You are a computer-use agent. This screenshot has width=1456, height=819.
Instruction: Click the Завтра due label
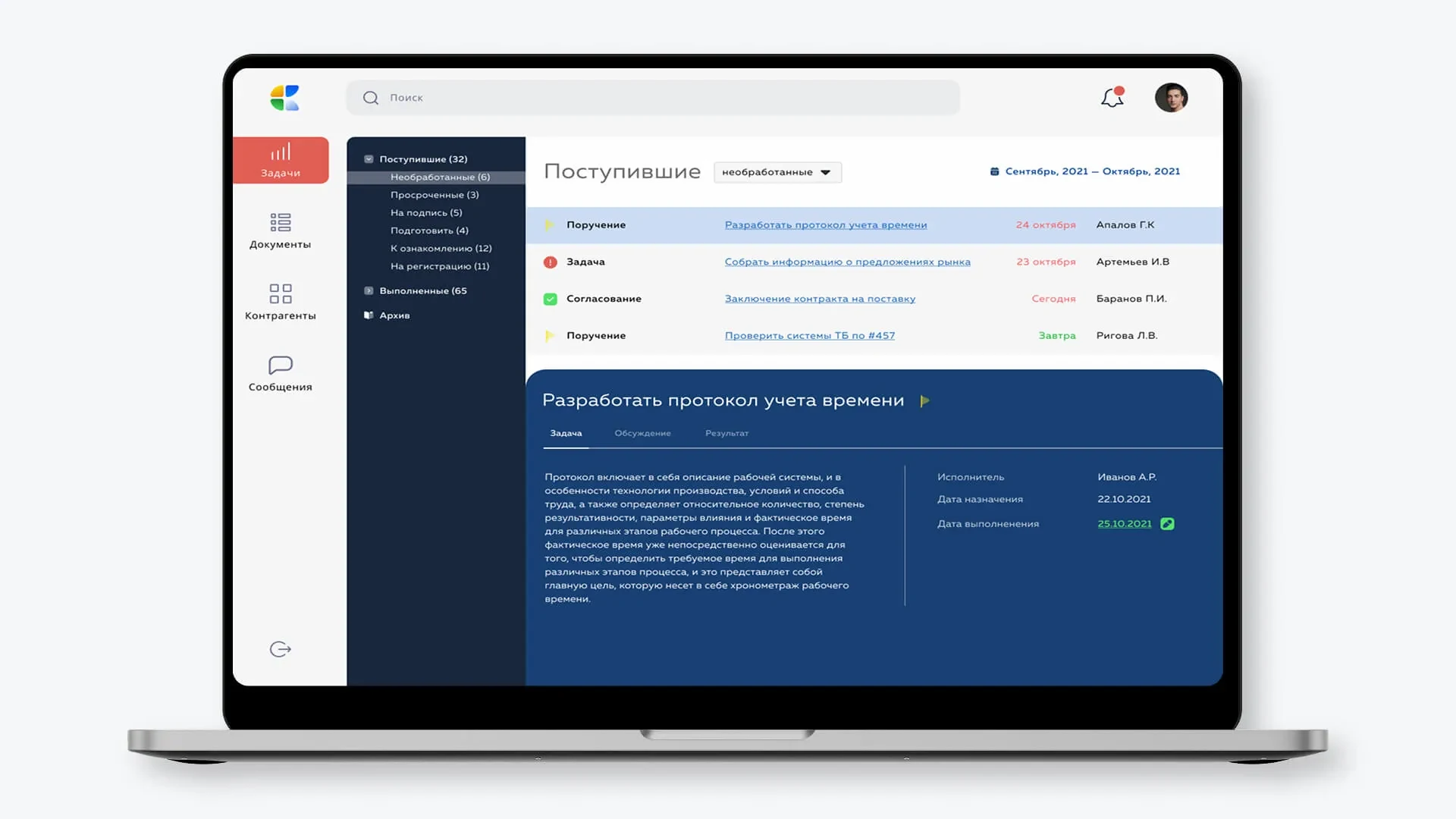pyautogui.click(x=1057, y=335)
